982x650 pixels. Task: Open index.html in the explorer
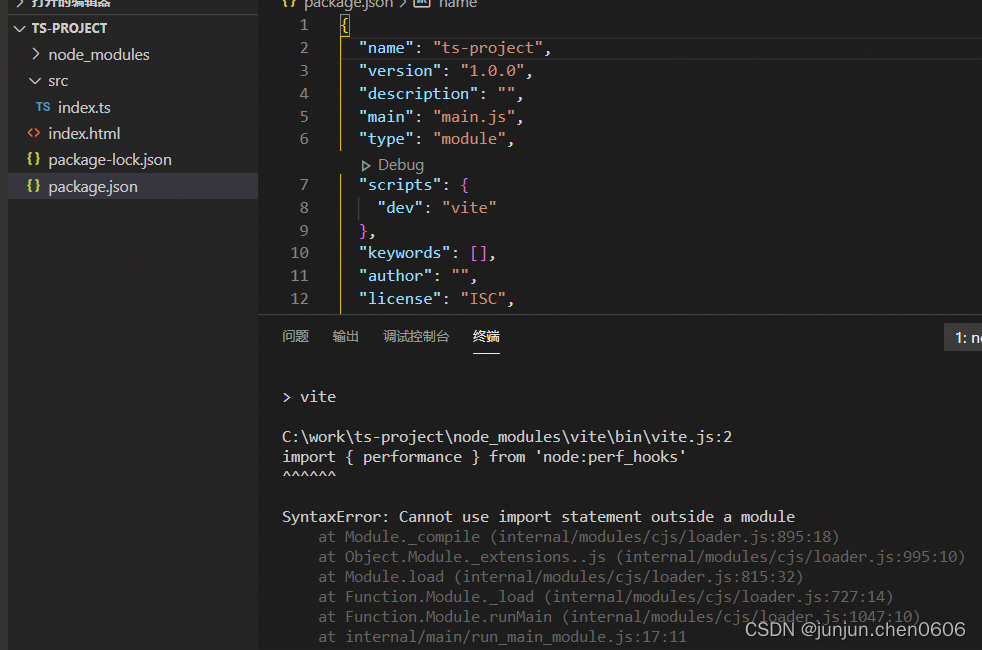tap(84, 133)
